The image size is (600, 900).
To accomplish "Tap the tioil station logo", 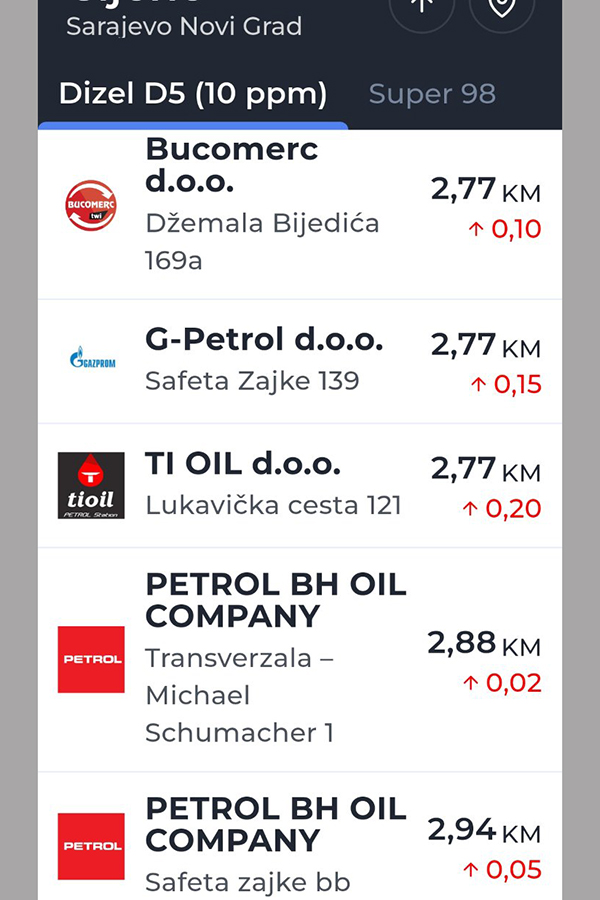I will pos(91,485).
